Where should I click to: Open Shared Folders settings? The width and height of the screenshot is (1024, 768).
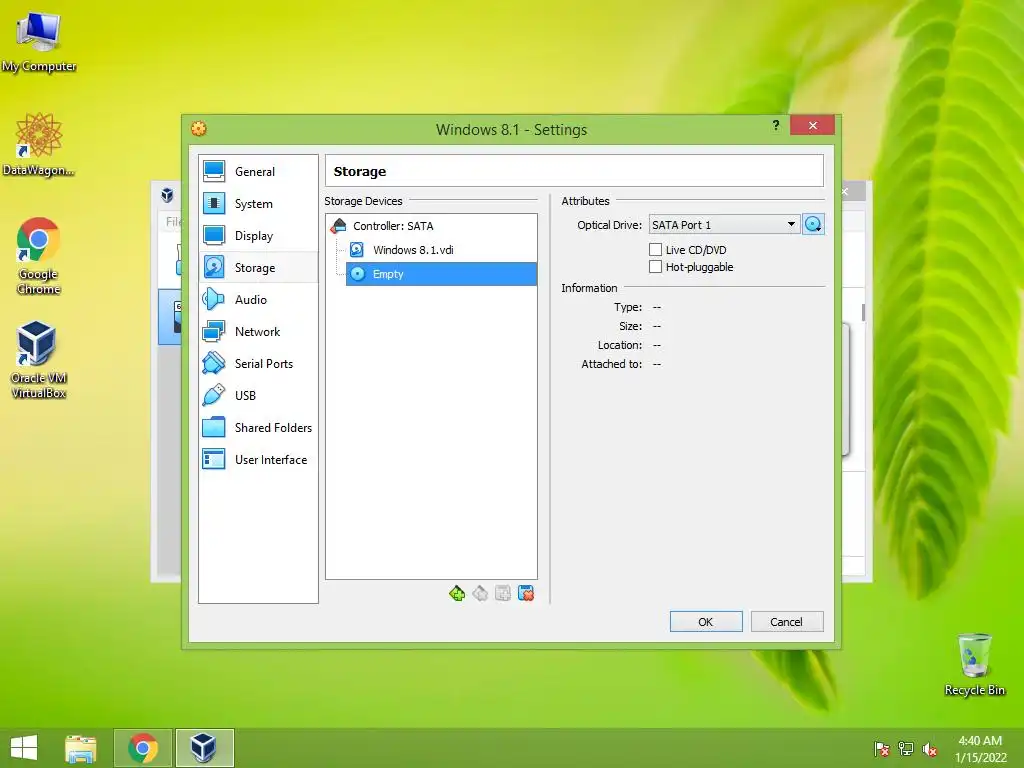point(259,427)
